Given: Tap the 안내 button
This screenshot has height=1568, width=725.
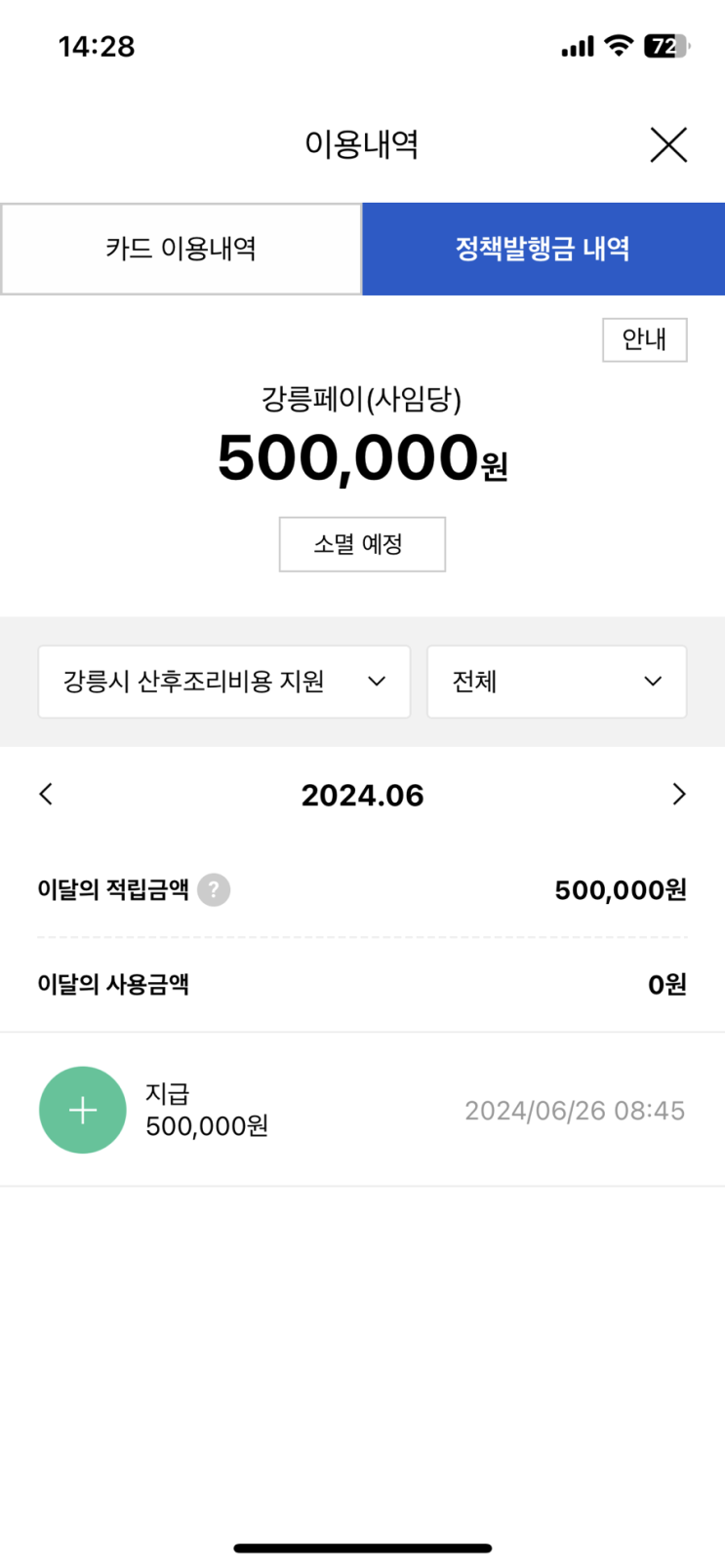Looking at the screenshot, I should (644, 339).
